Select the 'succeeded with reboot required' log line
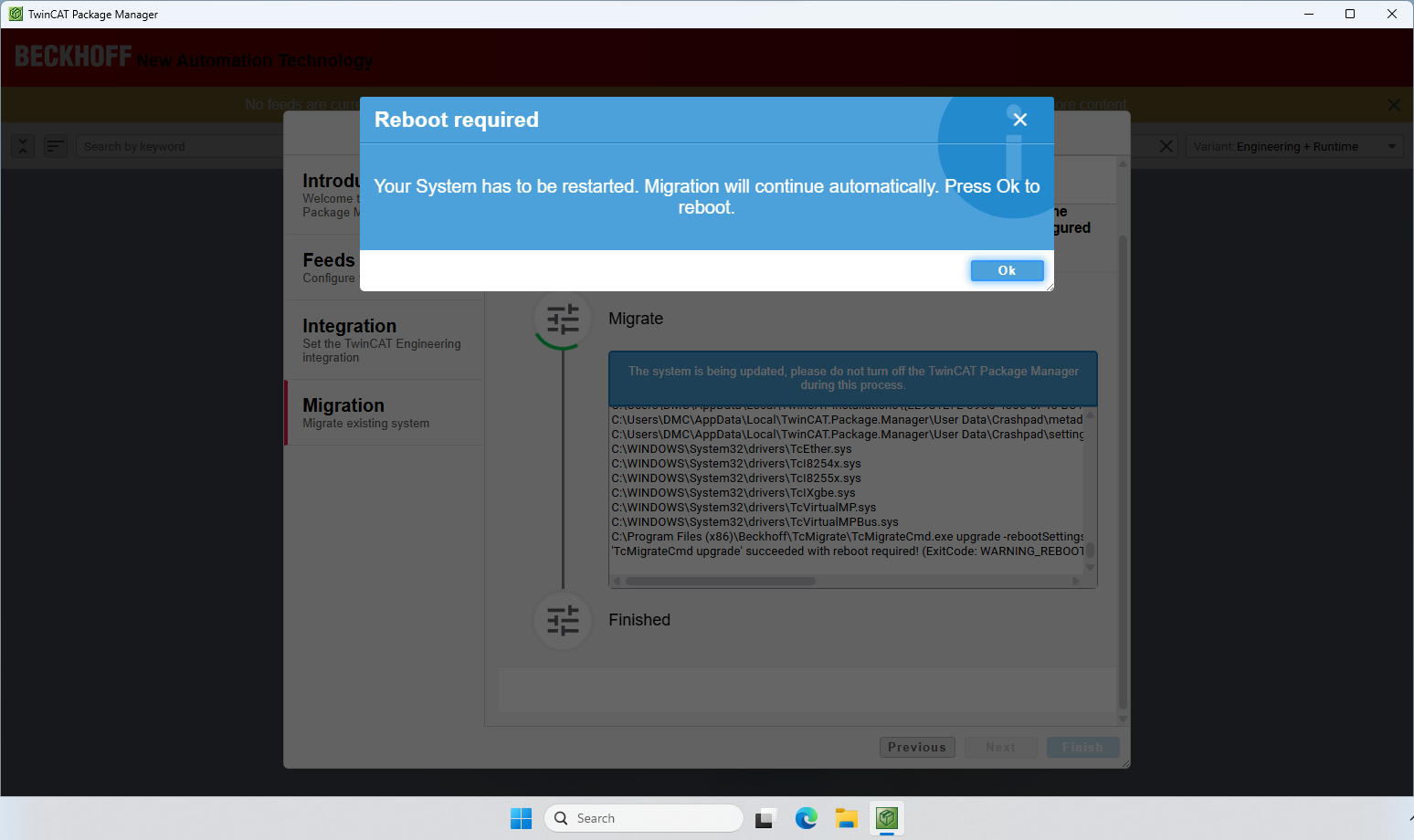 [848, 551]
